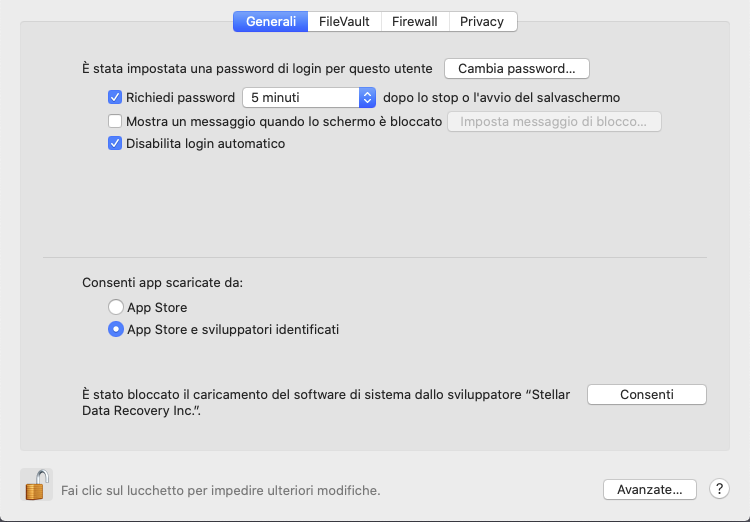Click the 'Fai clic sul lucchetto' text
The height and width of the screenshot is (522, 750).
click(x=220, y=491)
